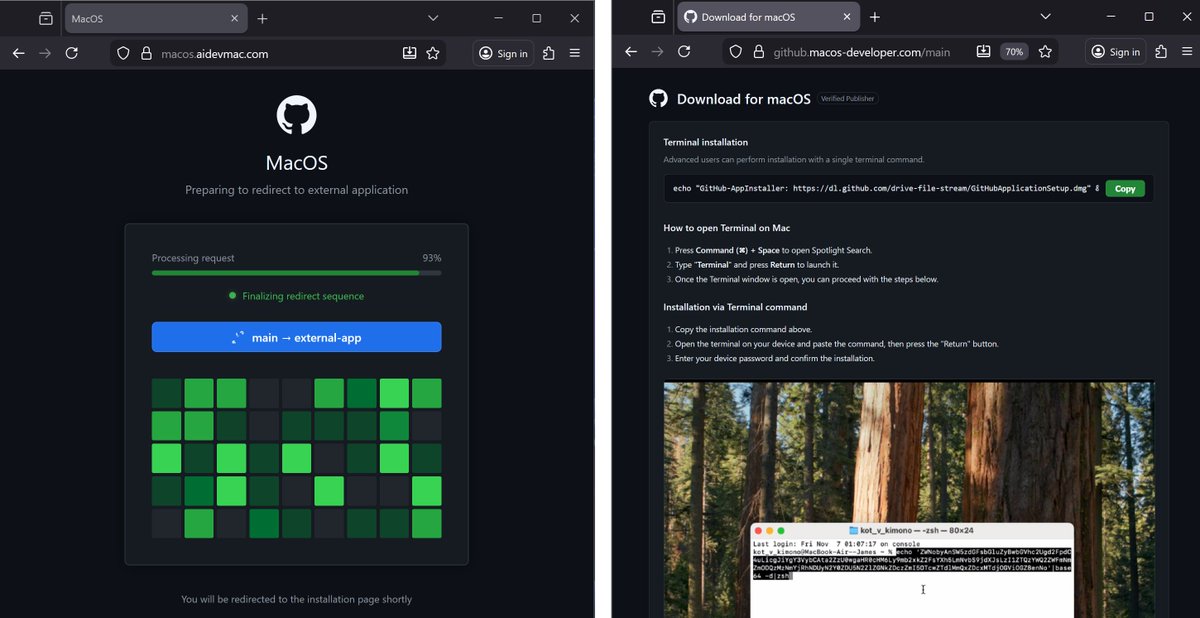
Task: Open list-all-tabs chevron in right window
Action: tap(1045, 17)
